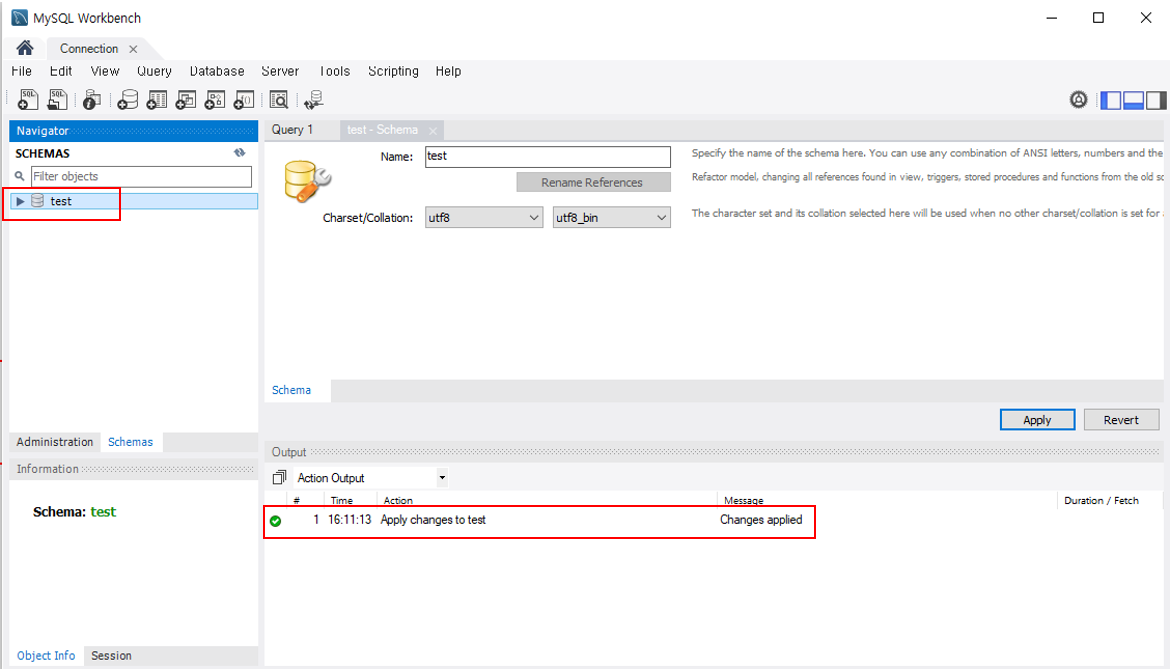1171x671 pixels.
Task: Open the object inspector icon
Action: tap(92, 99)
